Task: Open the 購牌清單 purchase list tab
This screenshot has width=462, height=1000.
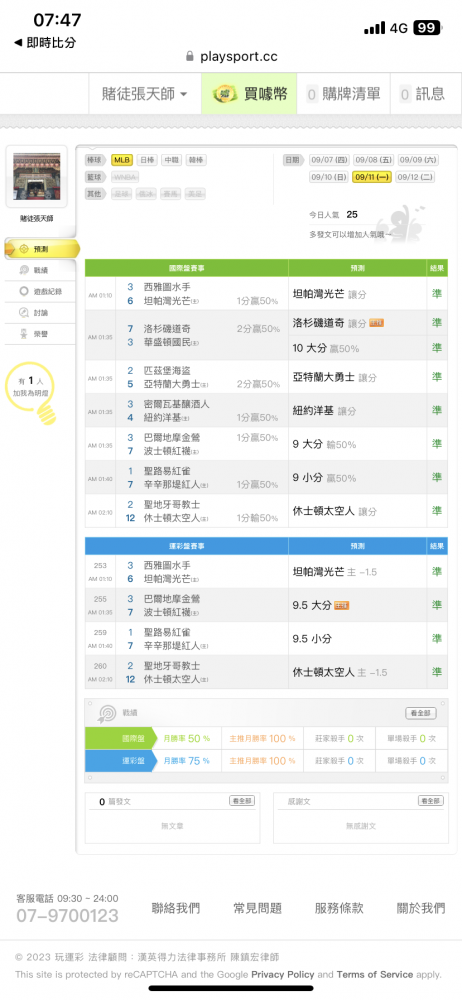Action: coord(343,94)
